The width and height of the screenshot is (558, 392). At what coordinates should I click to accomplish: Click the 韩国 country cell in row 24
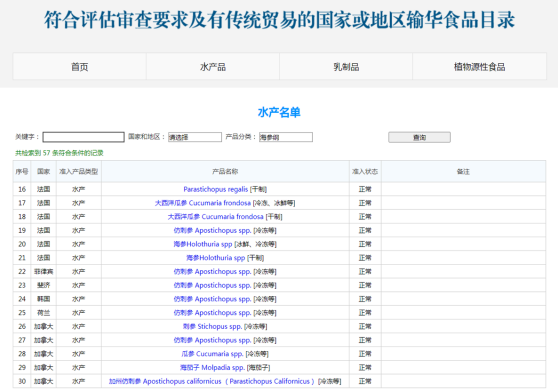tap(43, 299)
